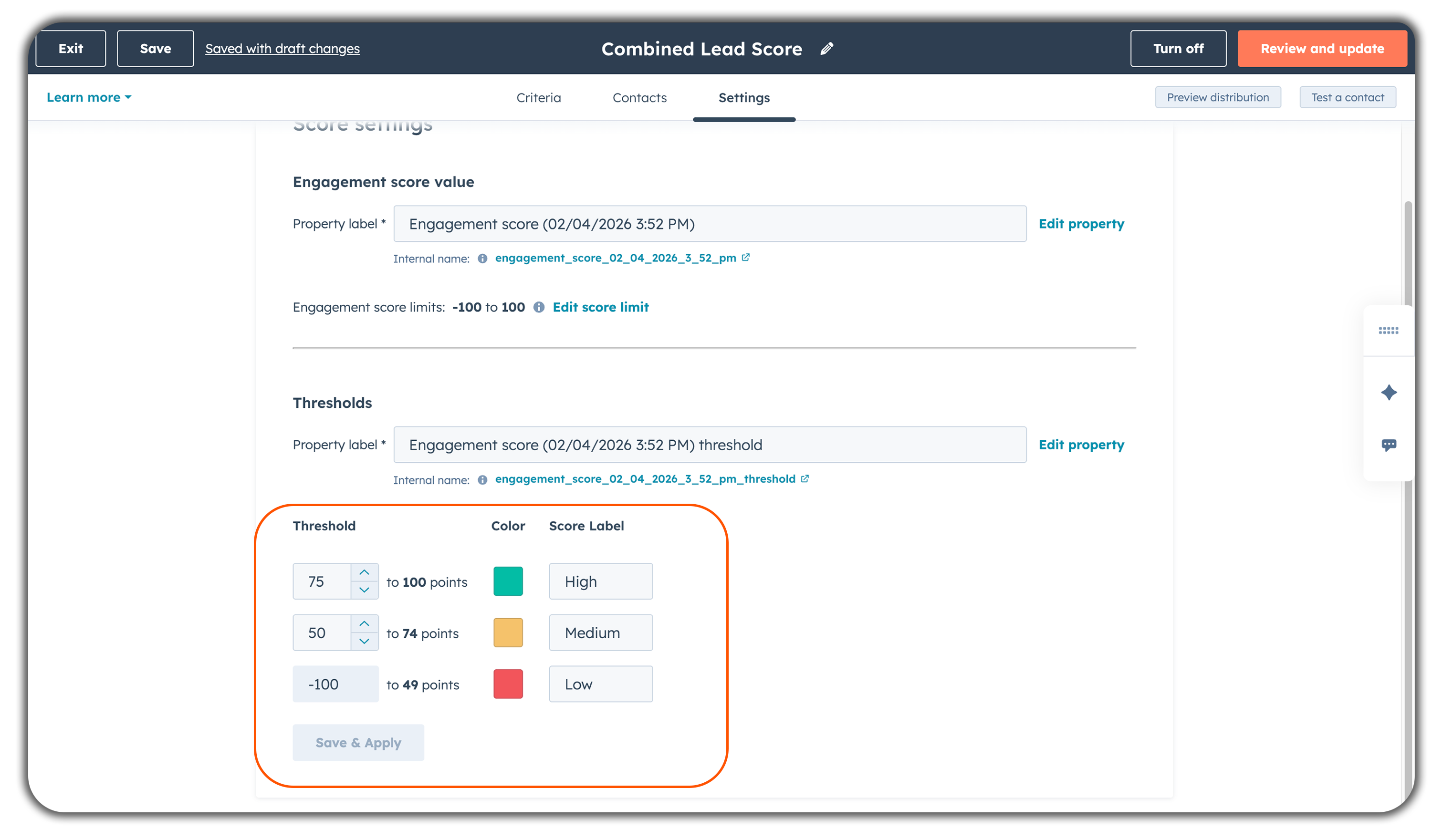Click info icon beside Engagement score limits

tap(539, 307)
